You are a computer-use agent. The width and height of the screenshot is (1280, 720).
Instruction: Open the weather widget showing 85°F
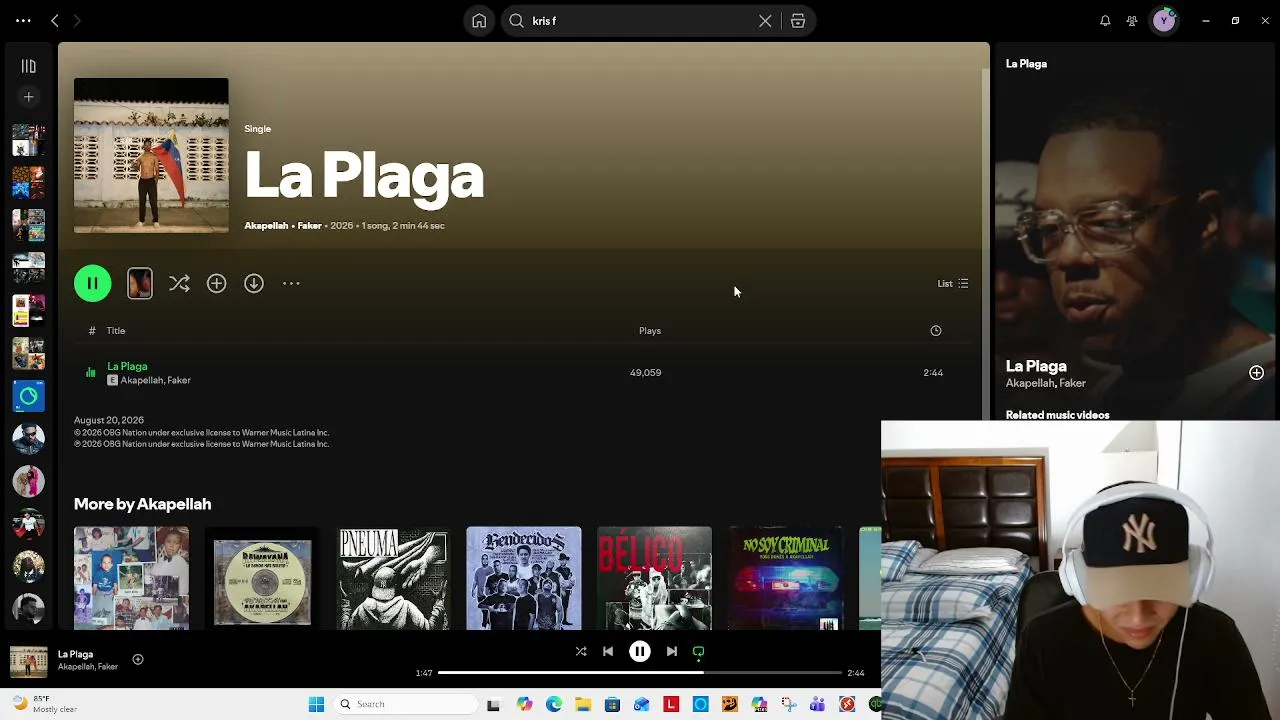point(45,704)
